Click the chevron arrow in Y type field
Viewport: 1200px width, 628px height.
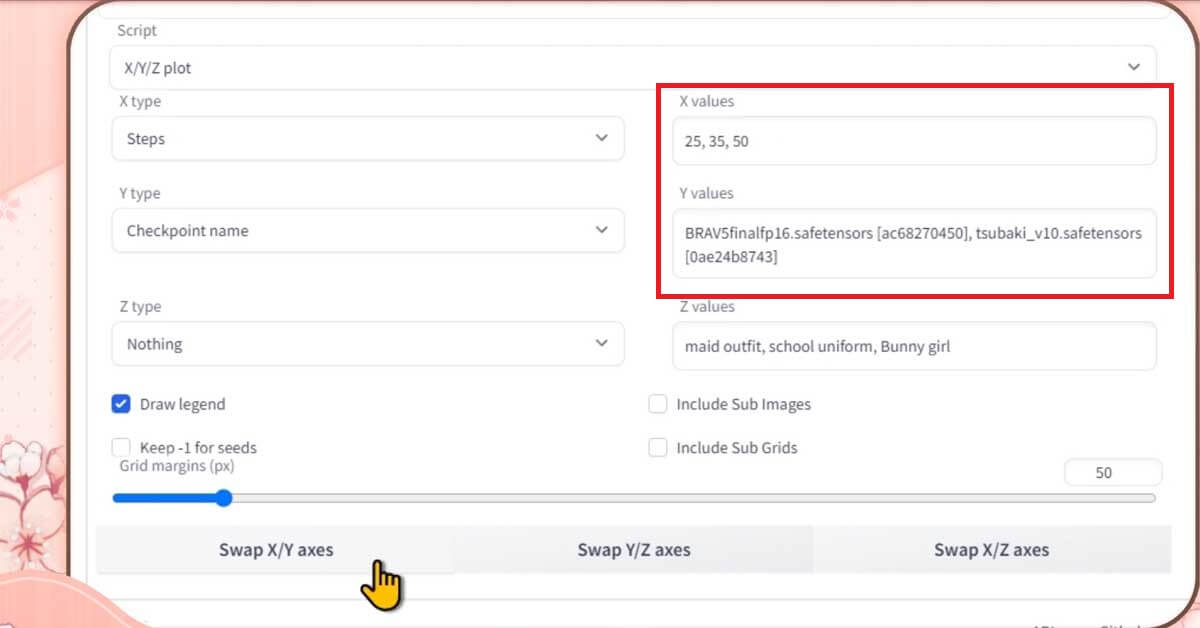click(601, 230)
